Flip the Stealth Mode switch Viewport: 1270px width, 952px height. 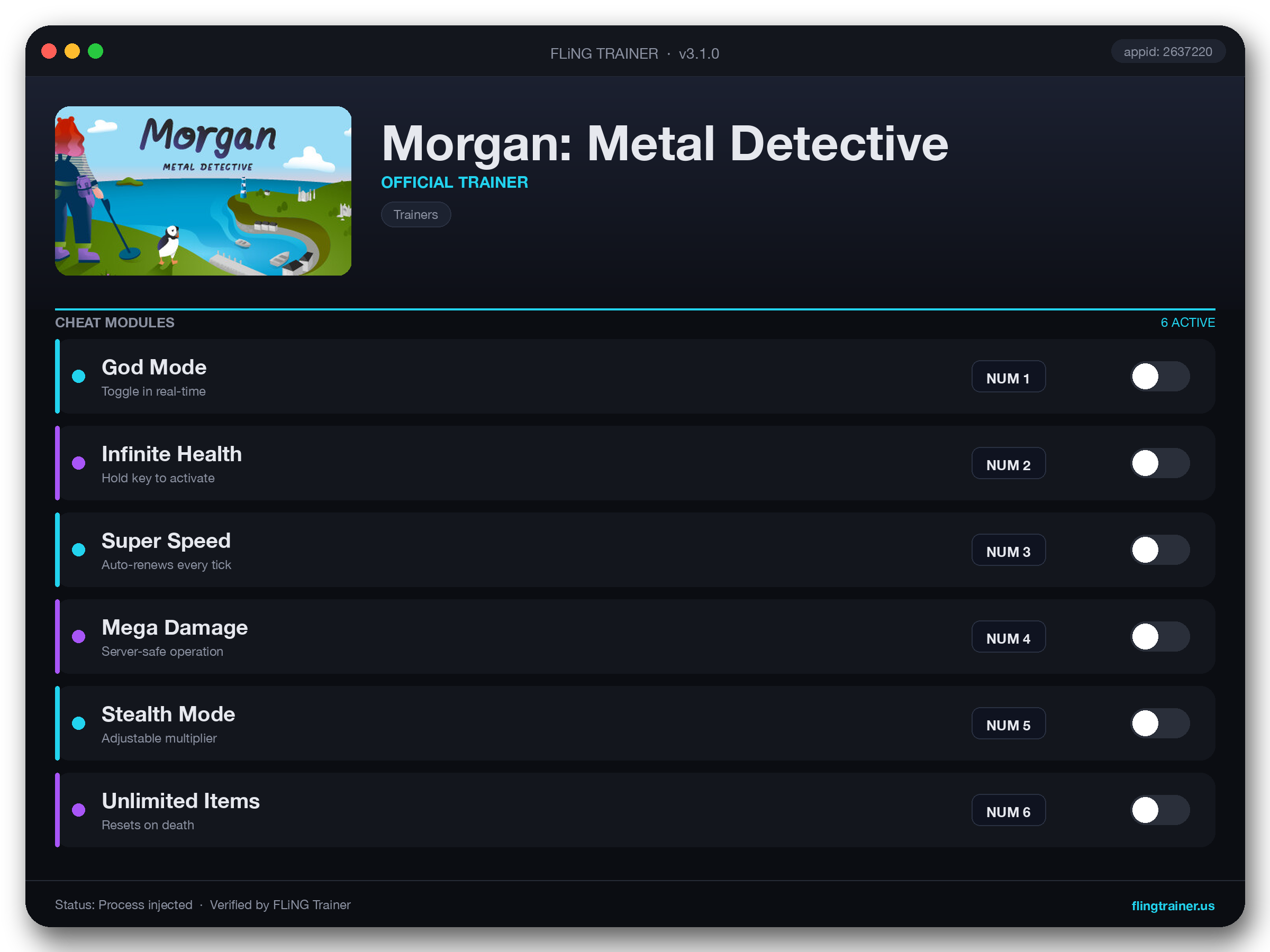[x=1160, y=723]
